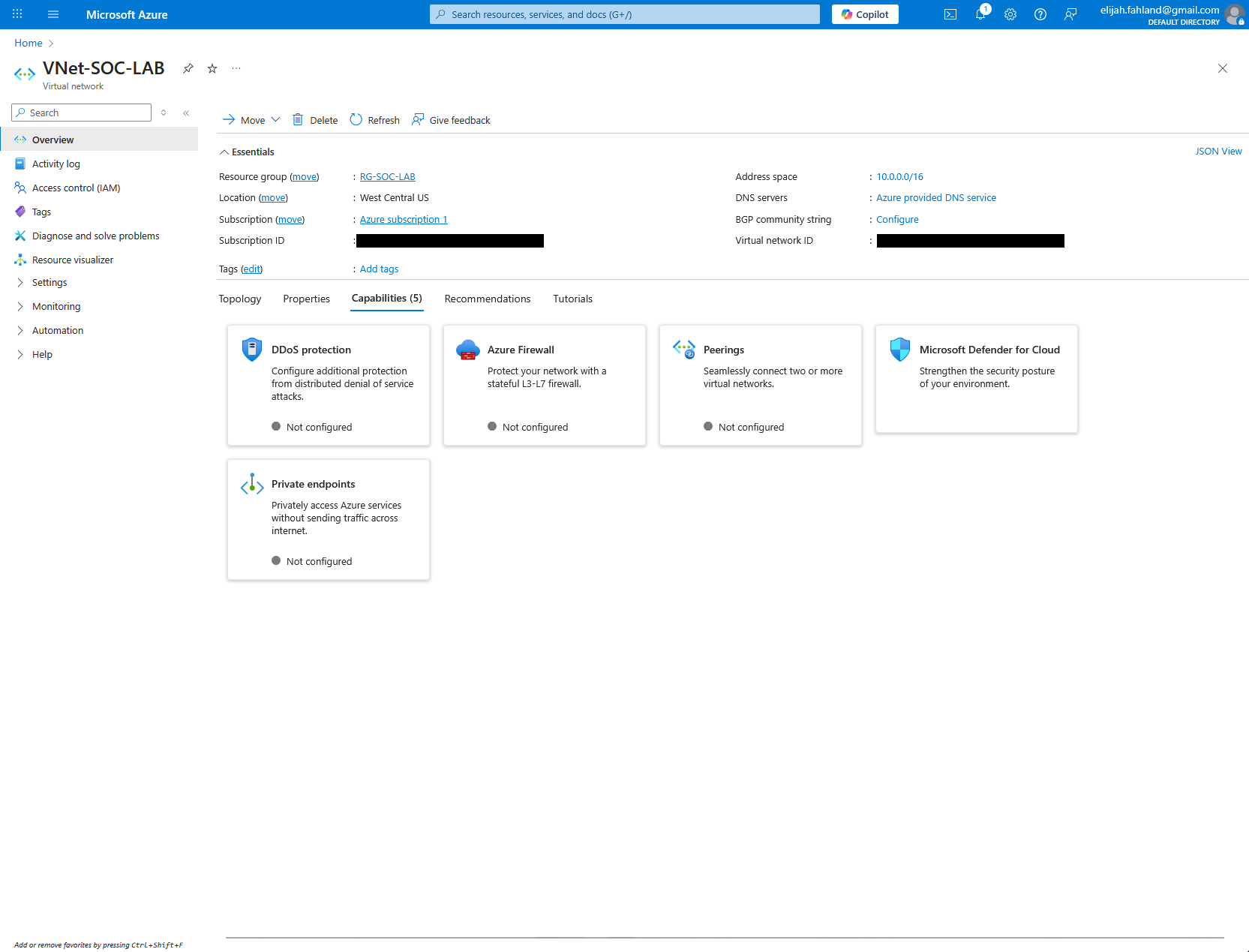The image size is (1249, 952).
Task: Open portal settings gear
Action: tap(1010, 14)
